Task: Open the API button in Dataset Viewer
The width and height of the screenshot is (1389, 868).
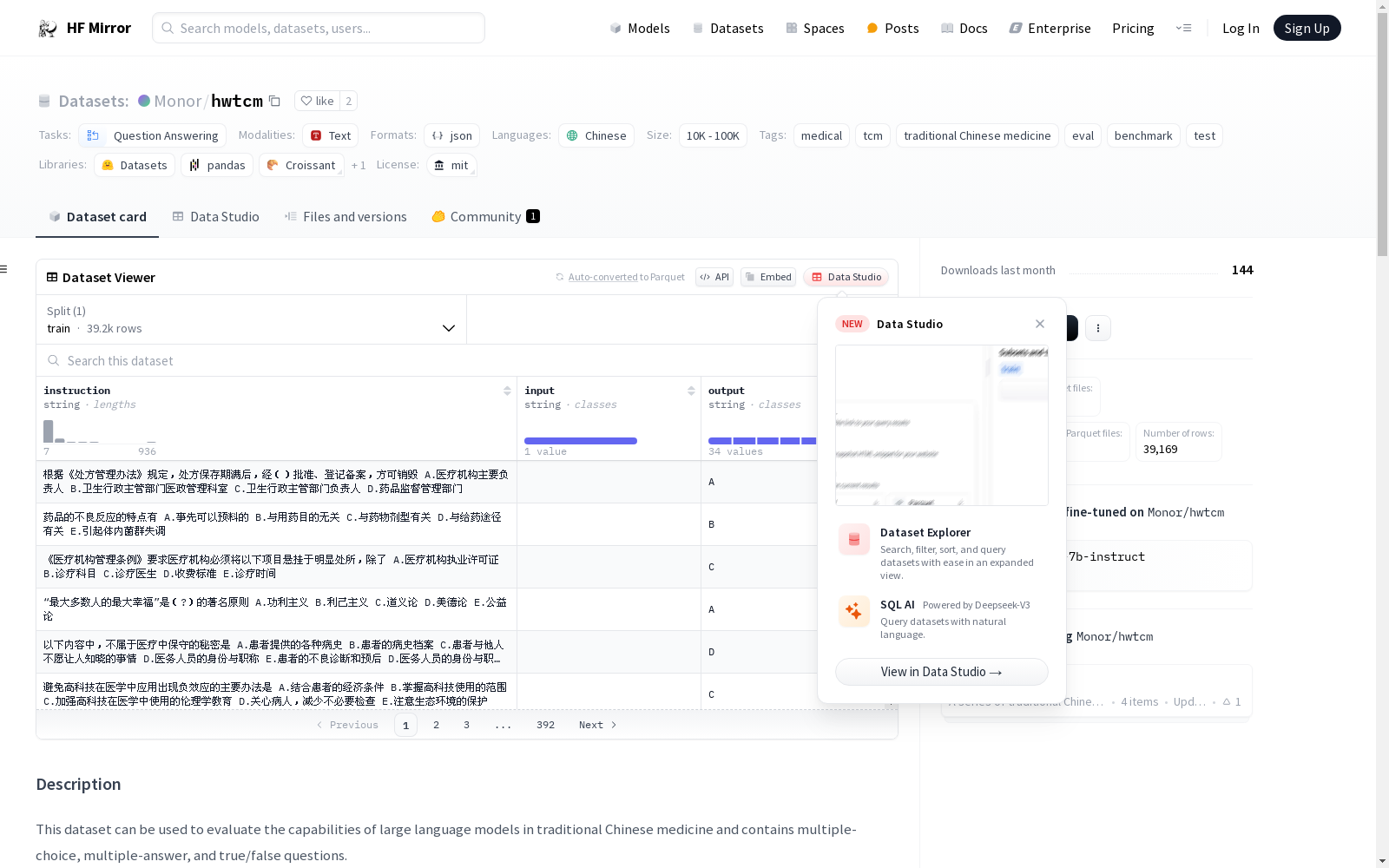Action: coord(714,277)
